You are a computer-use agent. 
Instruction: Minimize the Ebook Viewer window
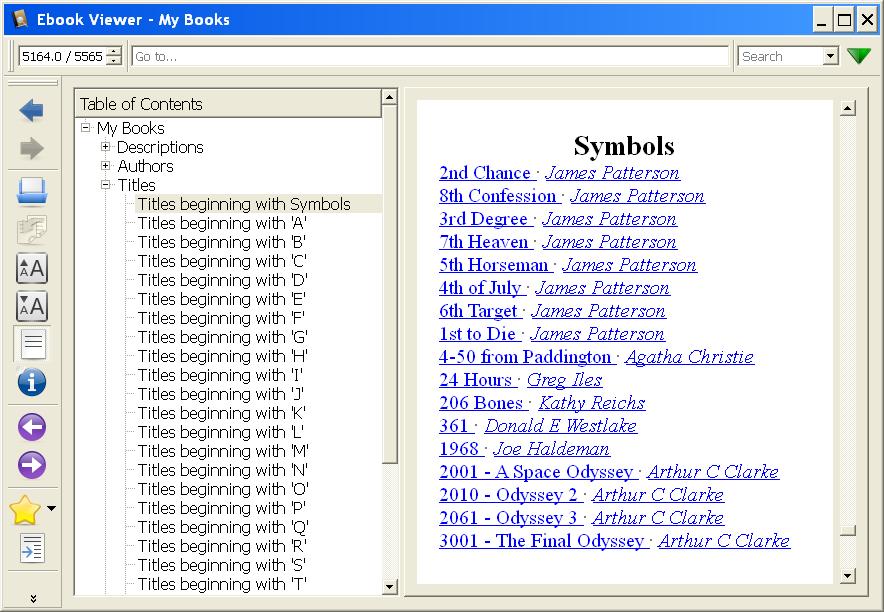click(x=822, y=20)
